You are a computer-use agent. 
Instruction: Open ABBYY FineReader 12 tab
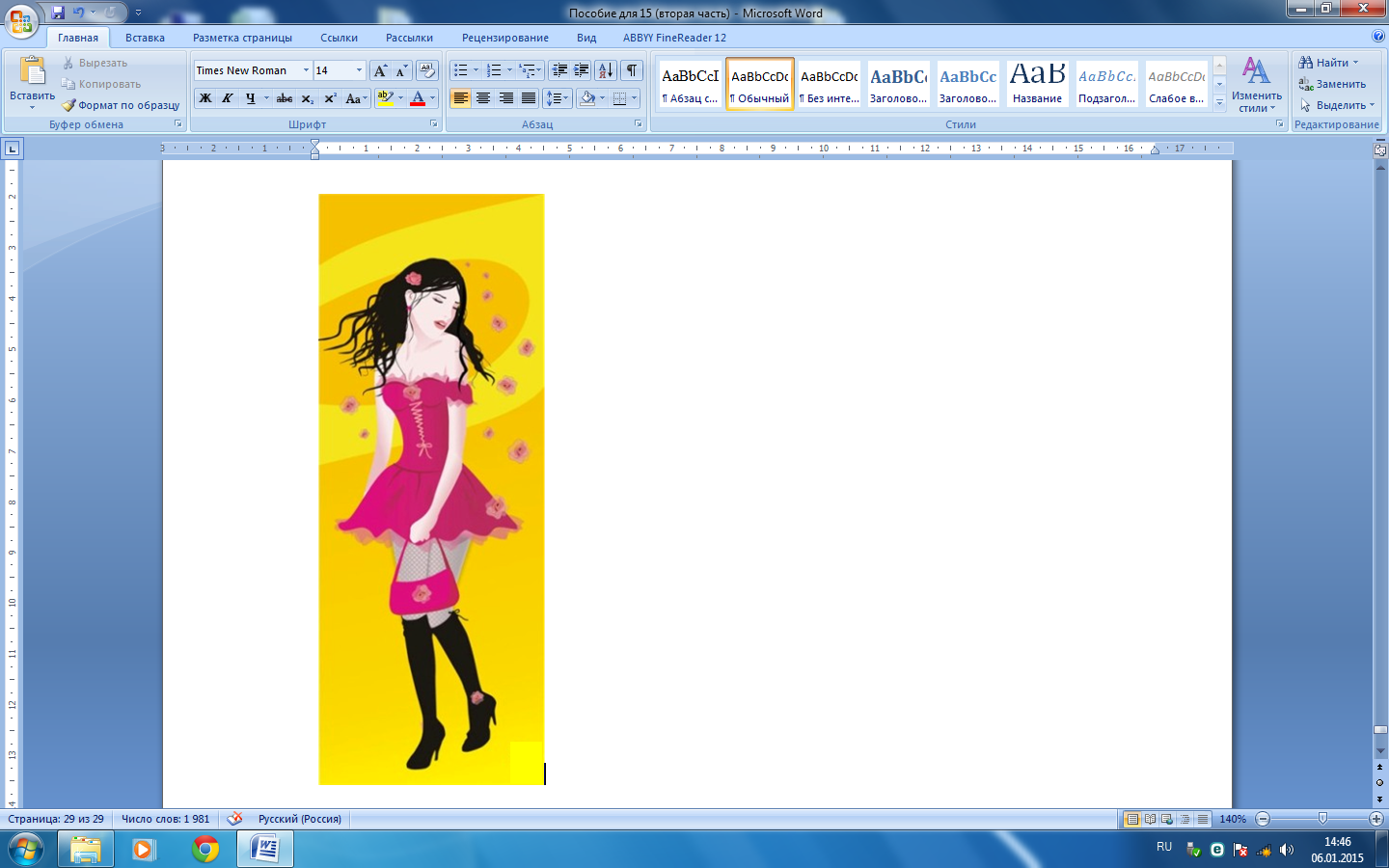(x=674, y=38)
